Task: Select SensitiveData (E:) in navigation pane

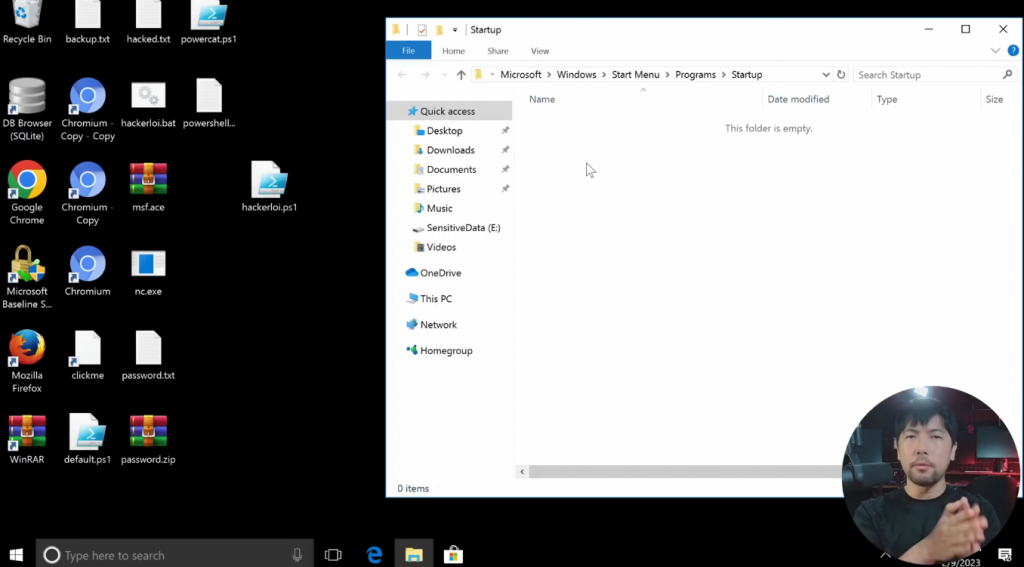Action: (x=463, y=228)
